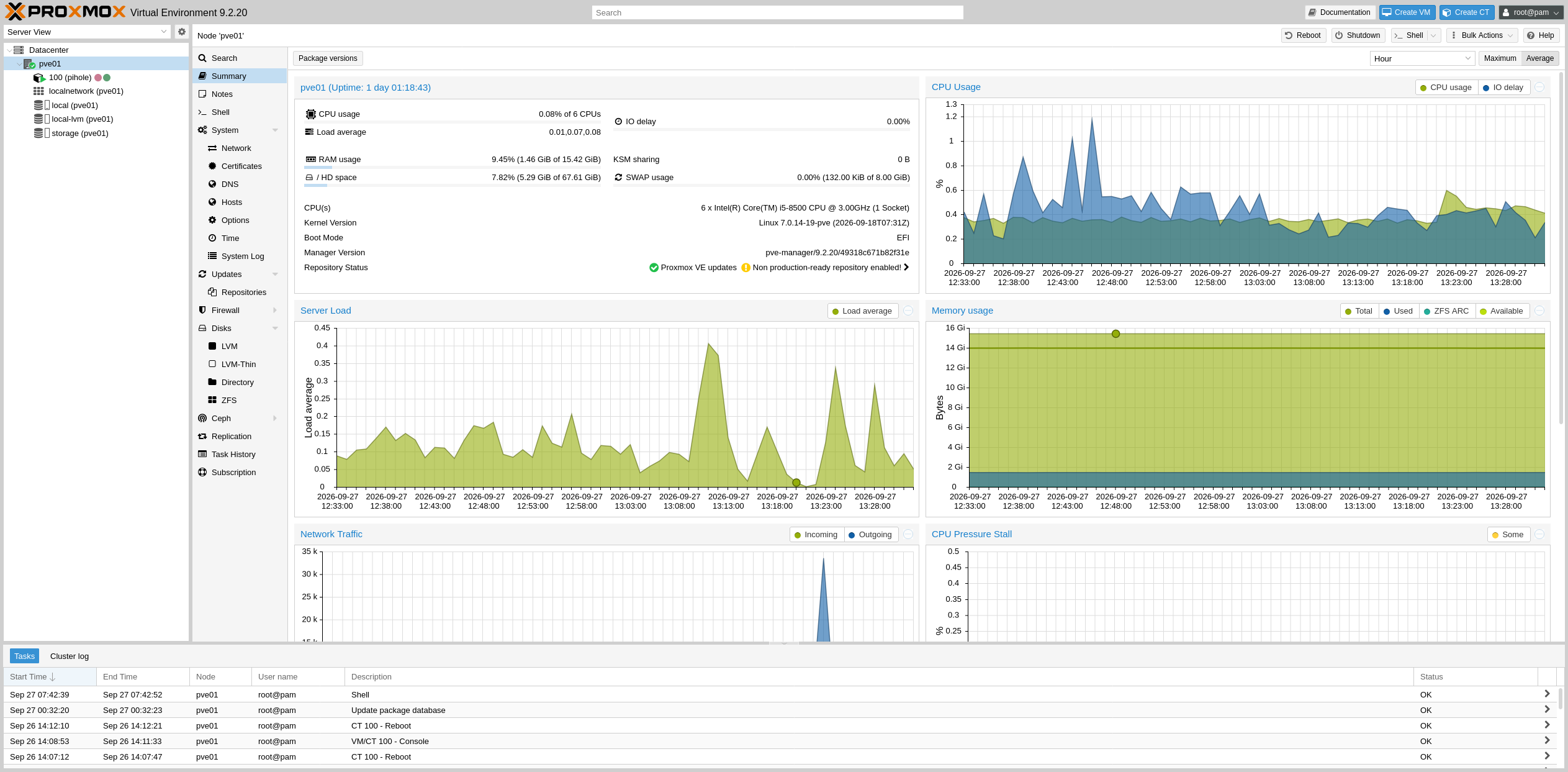The width and height of the screenshot is (1568, 772).
Task: Switch graphs to Maximum values
Action: tap(1500, 58)
